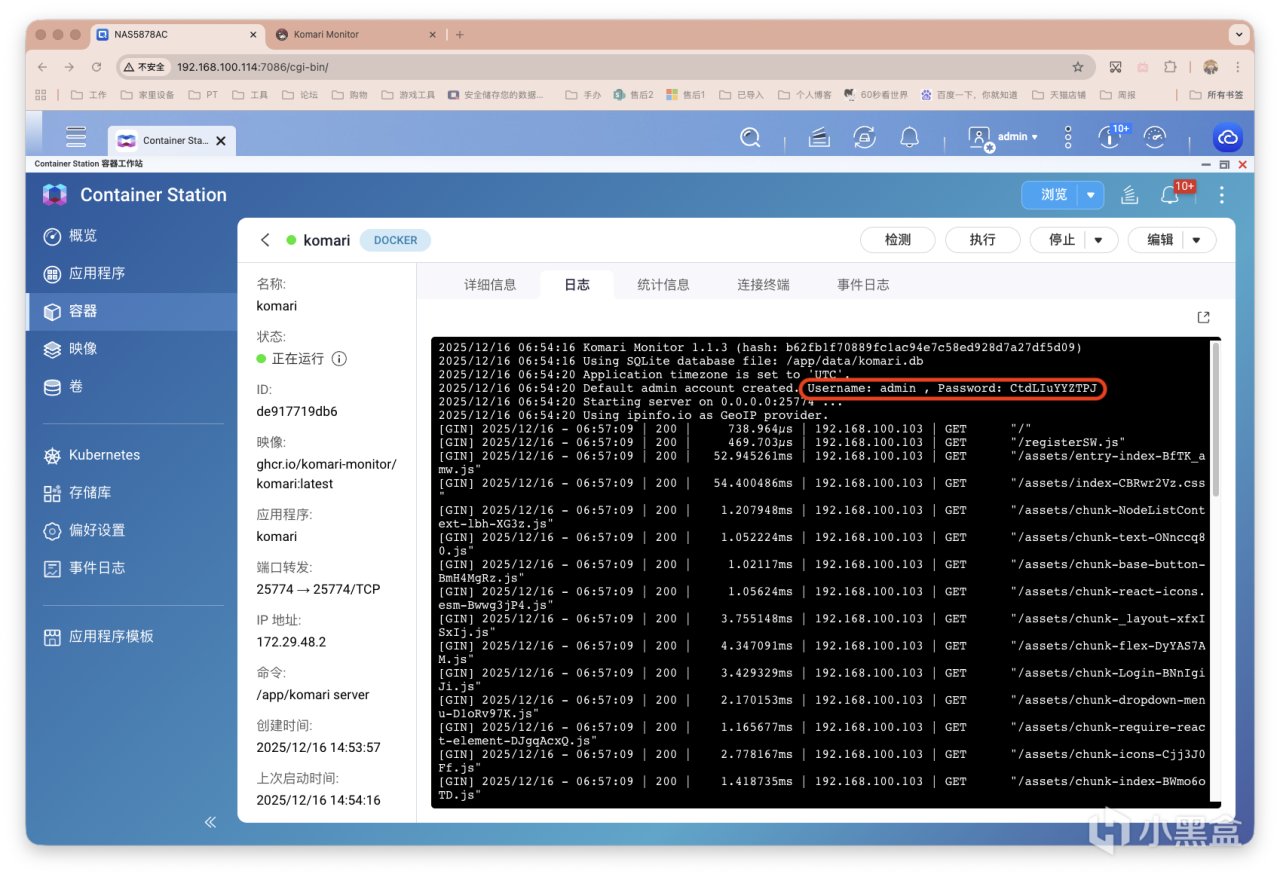
Task: Open browser extensions puzzle icon
Action: coord(1170,67)
